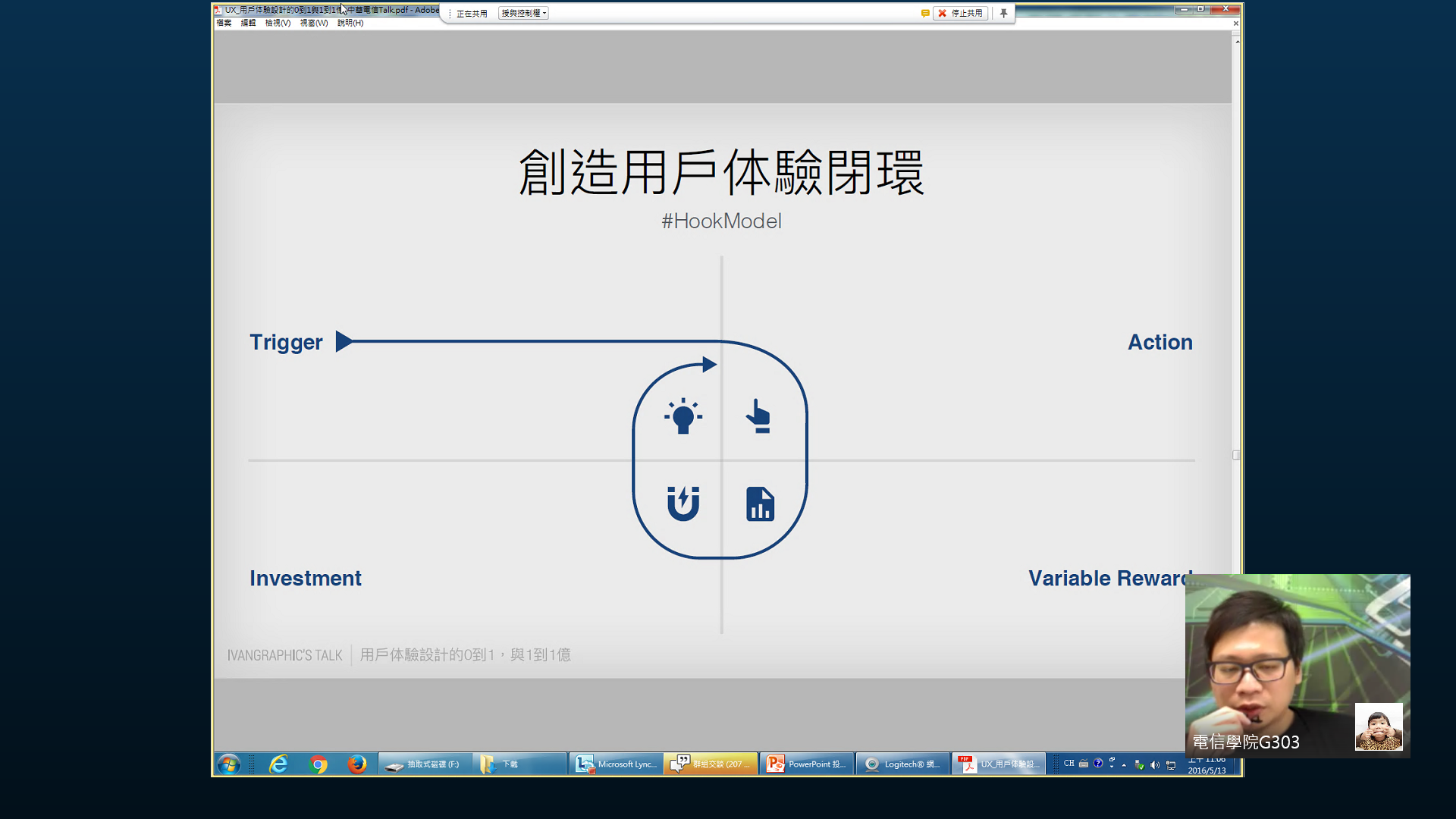Image resolution: width=1456 pixels, height=819 pixels.
Task: Switch to Microsoft Lync taskbar window
Action: pos(616,764)
